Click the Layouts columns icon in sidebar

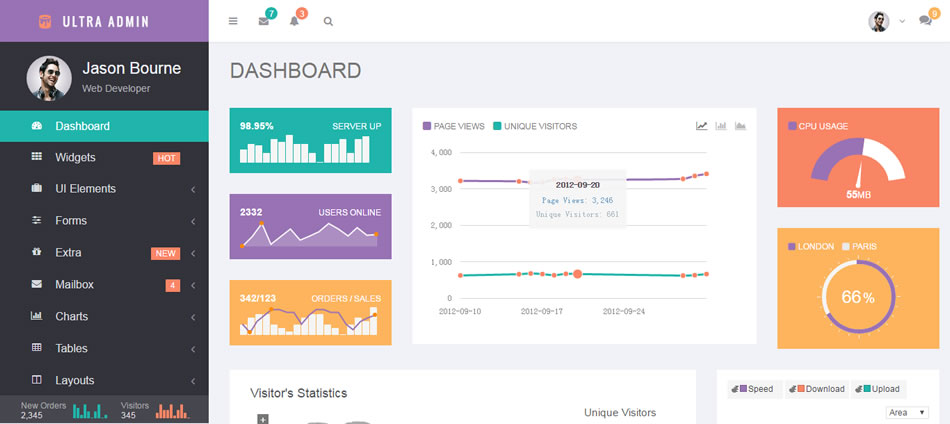pos(37,380)
